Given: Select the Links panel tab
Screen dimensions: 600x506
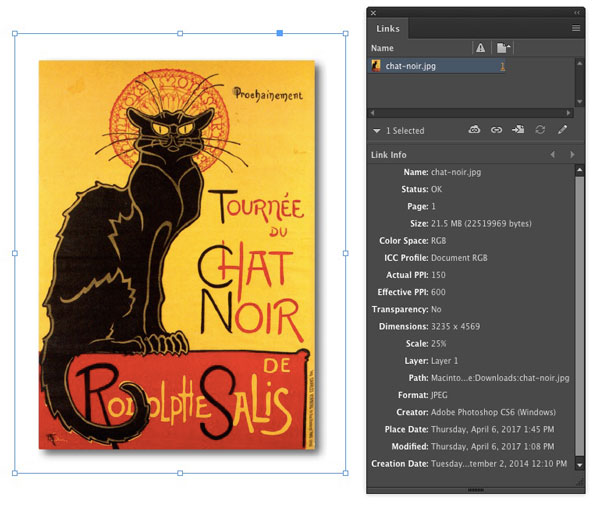Looking at the screenshot, I should (388, 29).
